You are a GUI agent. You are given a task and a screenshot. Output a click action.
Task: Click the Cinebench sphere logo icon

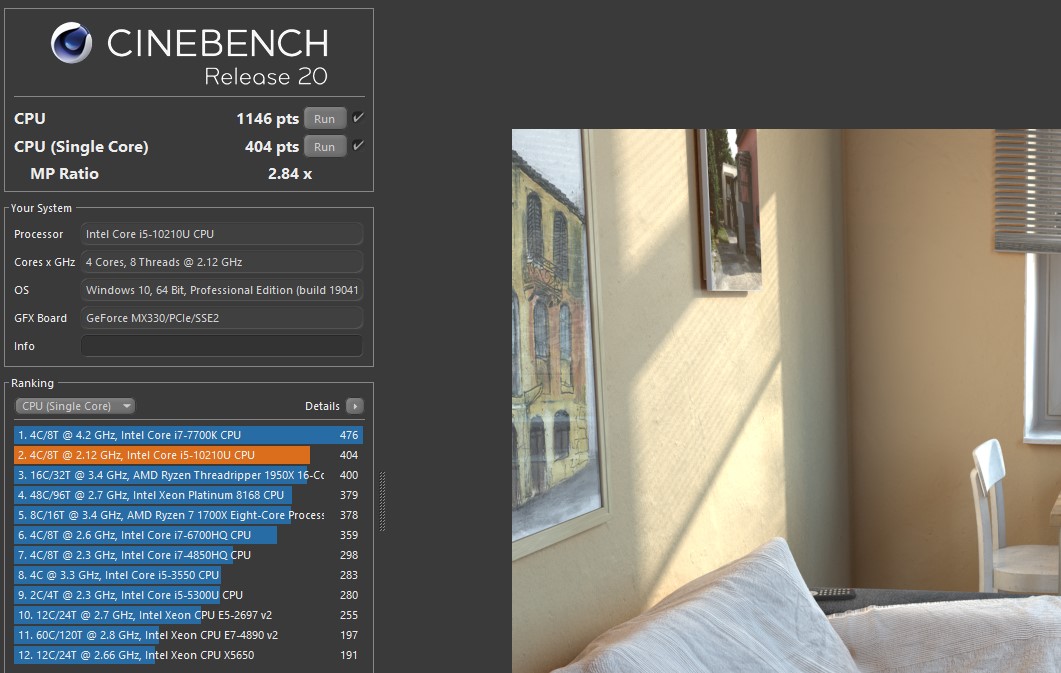coord(71,43)
